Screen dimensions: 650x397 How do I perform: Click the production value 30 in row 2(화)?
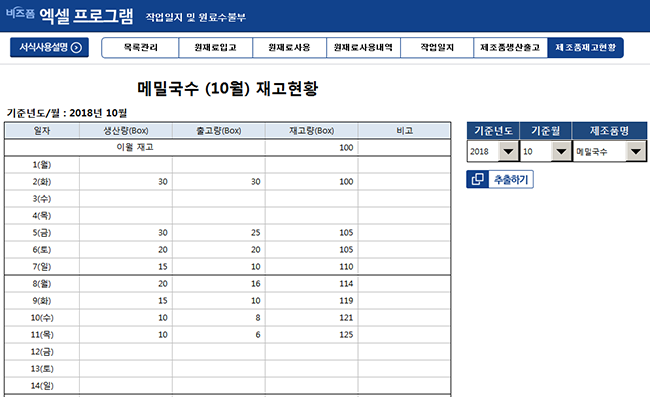click(163, 182)
